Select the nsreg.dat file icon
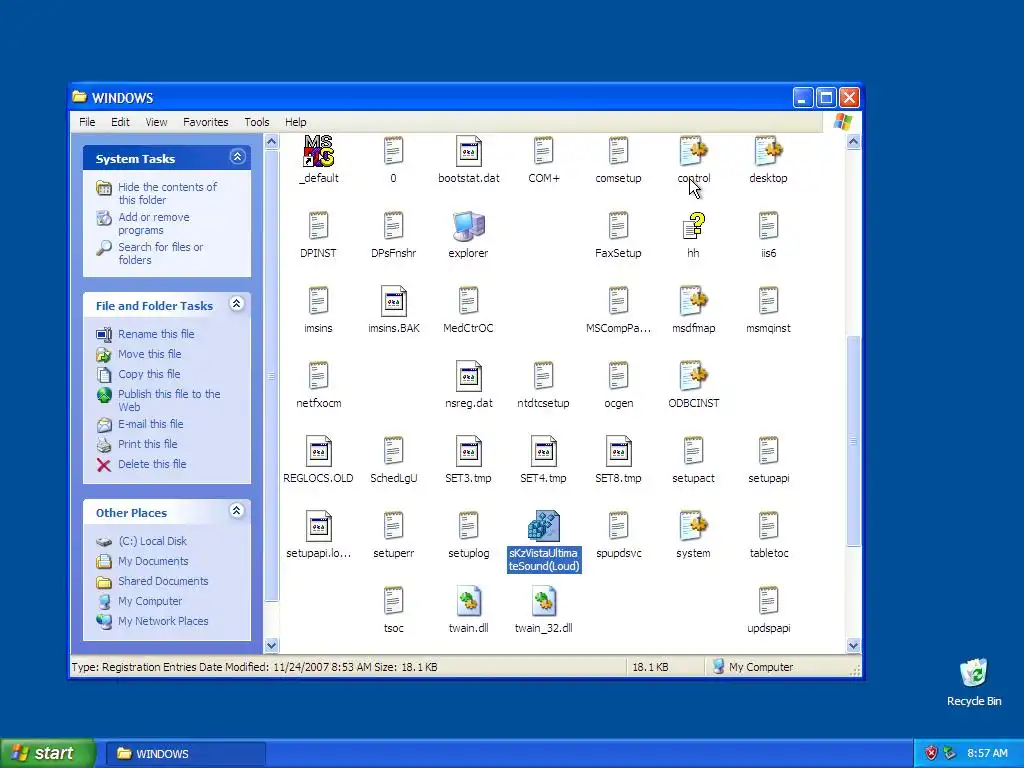 [469, 376]
